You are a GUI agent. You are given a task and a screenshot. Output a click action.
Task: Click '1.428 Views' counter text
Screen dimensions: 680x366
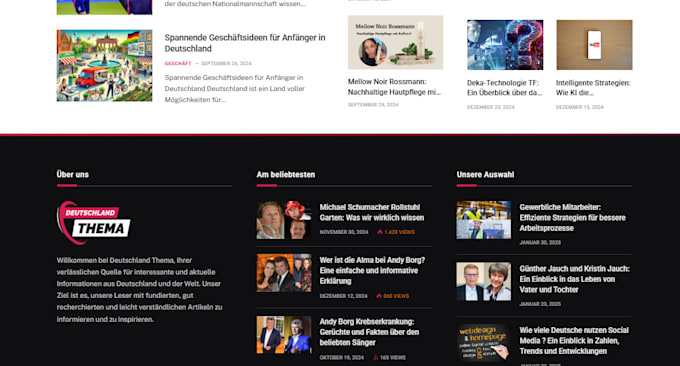click(399, 232)
